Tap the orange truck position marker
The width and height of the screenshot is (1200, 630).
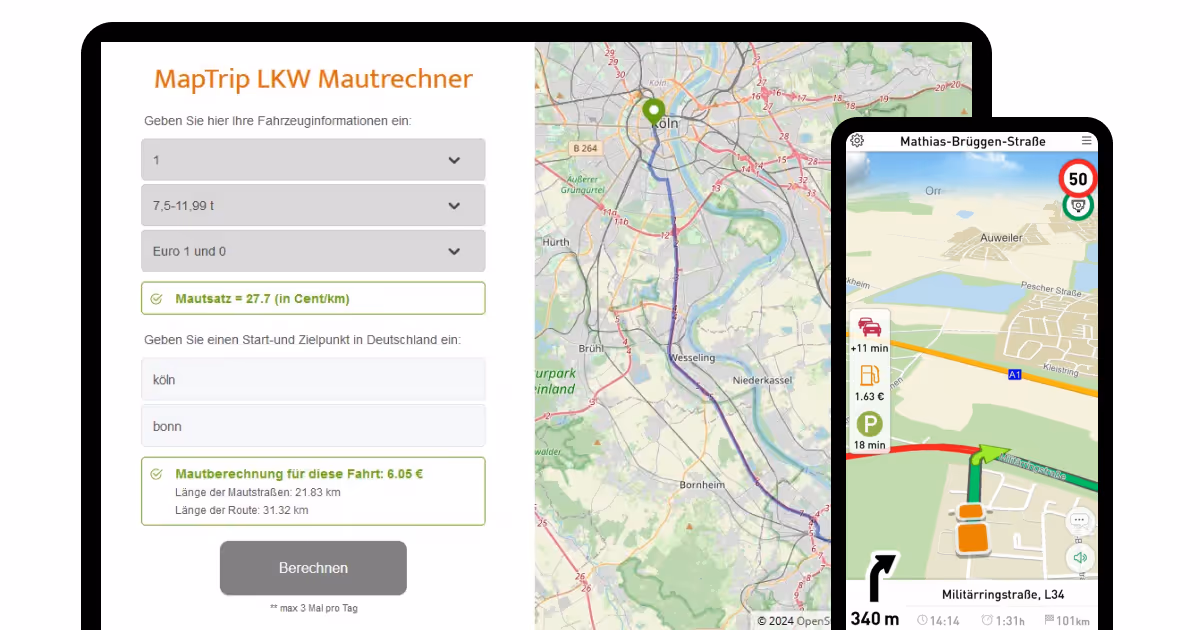(972, 529)
